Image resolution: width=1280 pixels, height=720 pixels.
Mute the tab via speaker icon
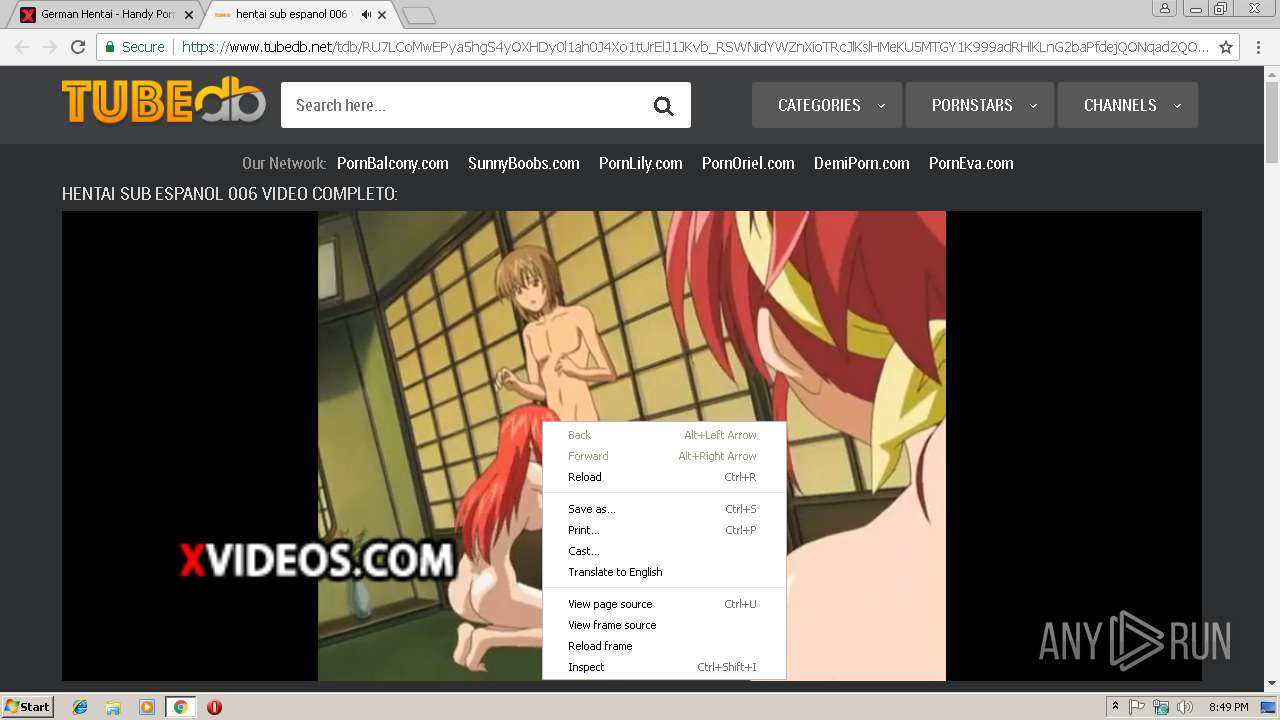pos(366,15)
